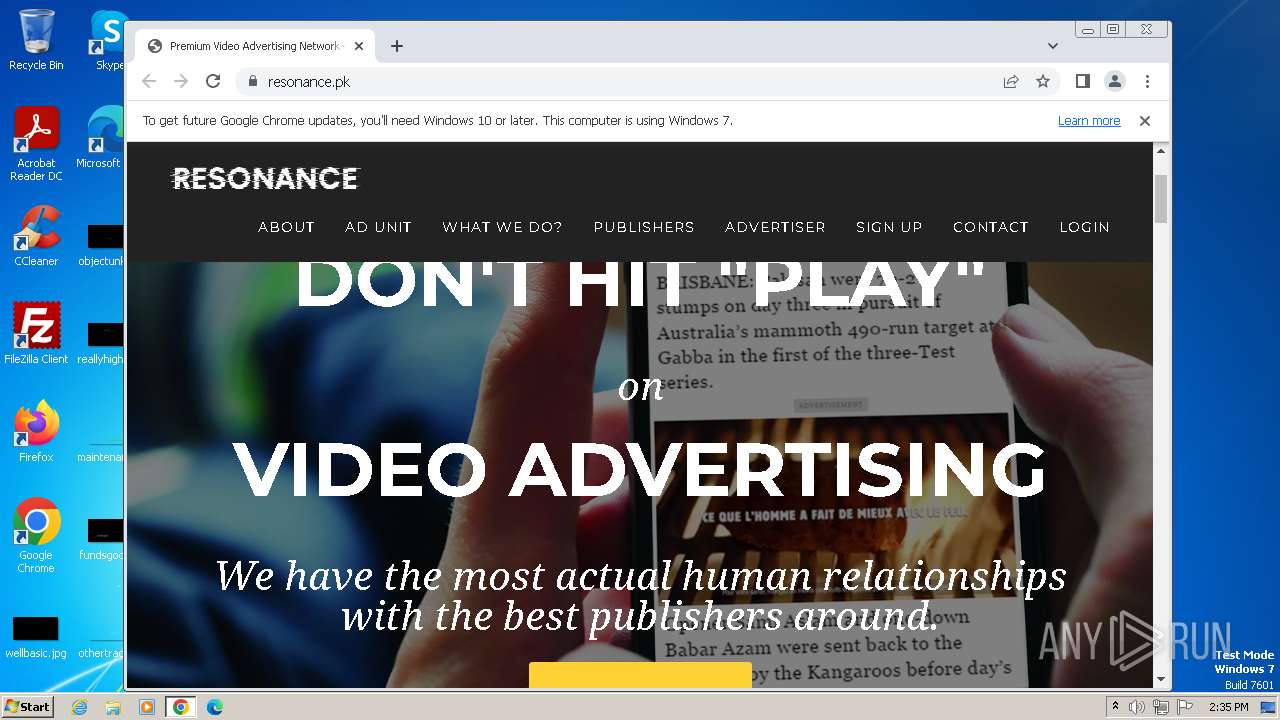The width and height of the screenshot is (1280, 720).
Task: Click the address bar URL
Action: 309,82
